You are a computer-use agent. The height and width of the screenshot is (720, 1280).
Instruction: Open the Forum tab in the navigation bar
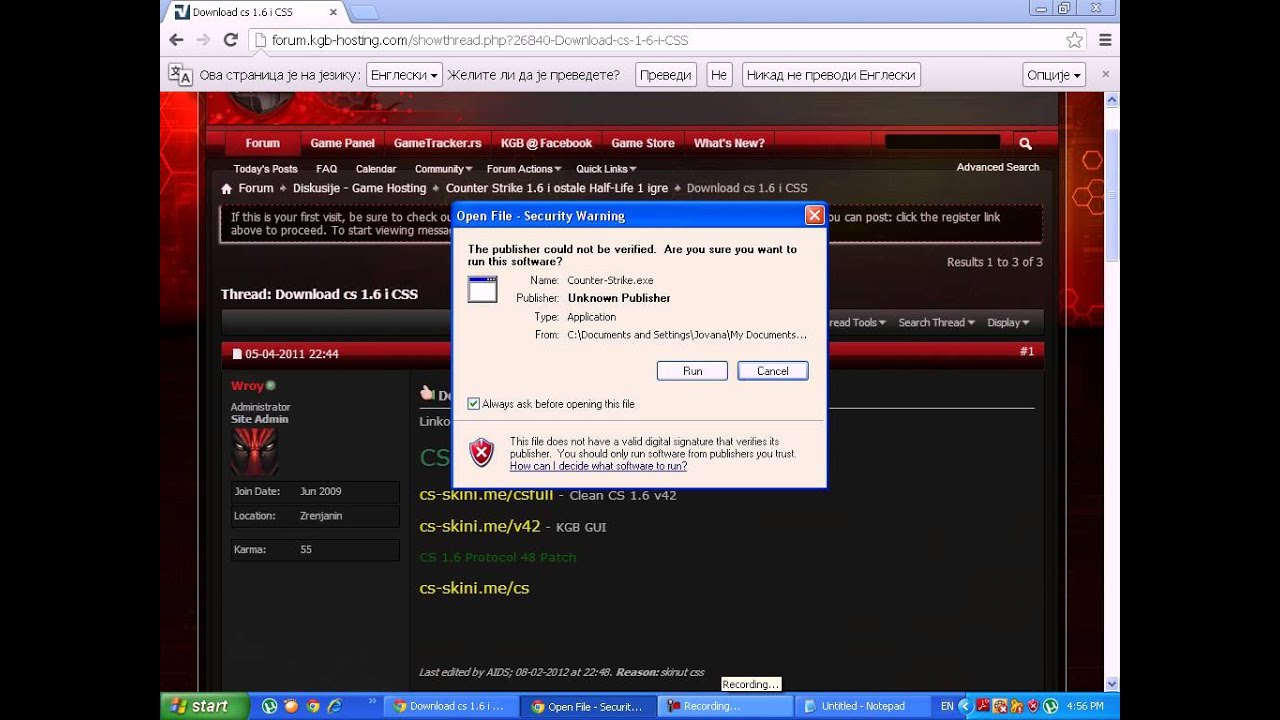point(263,143)
